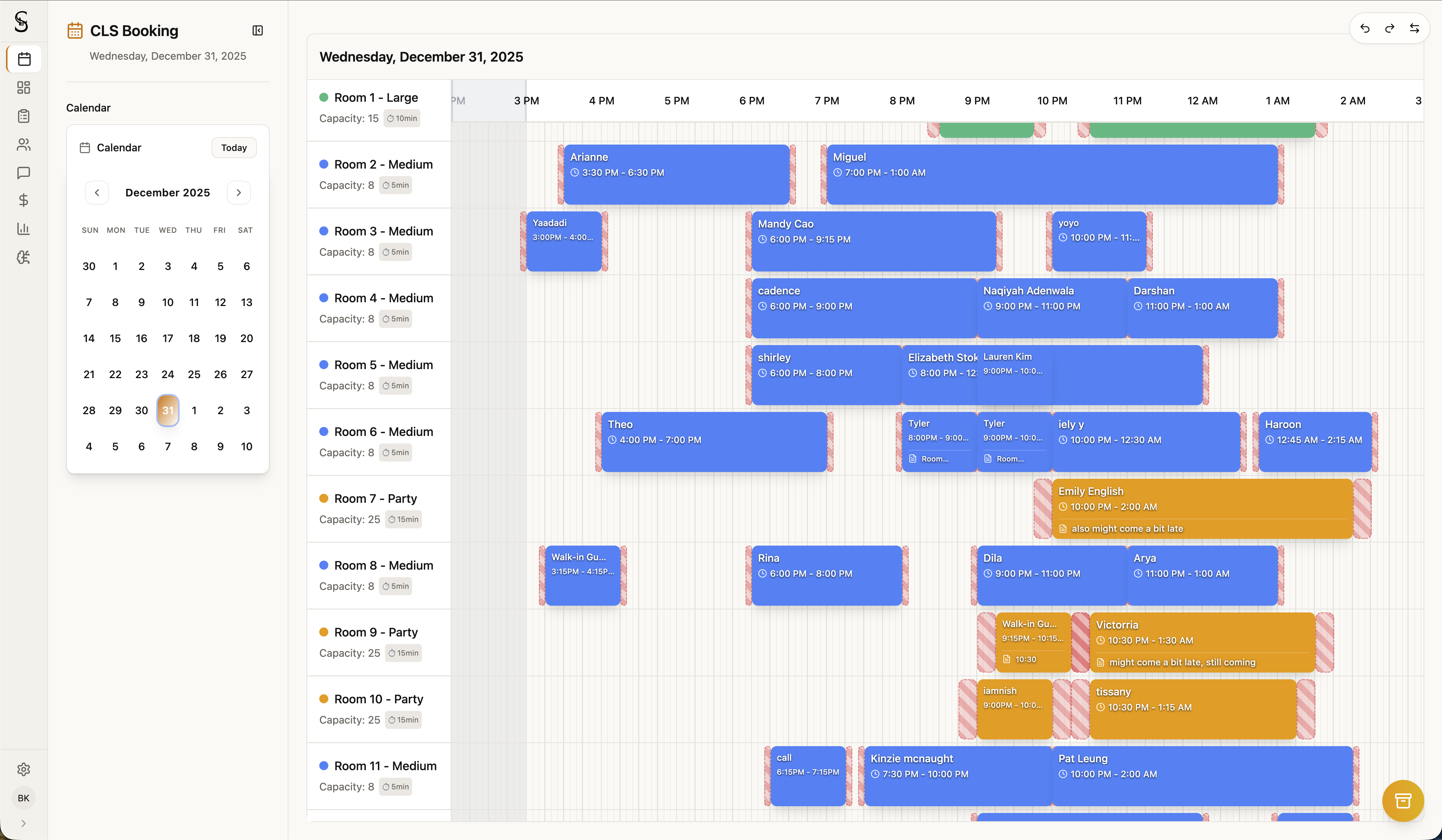Open the dashboard grid icon in sidebar
The width and height of the screenshot is (1442, 840).
23,87
